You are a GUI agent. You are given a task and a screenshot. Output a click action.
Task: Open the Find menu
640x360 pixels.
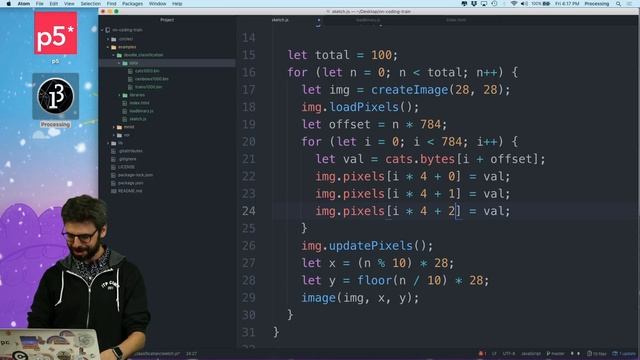click(111, 4)
